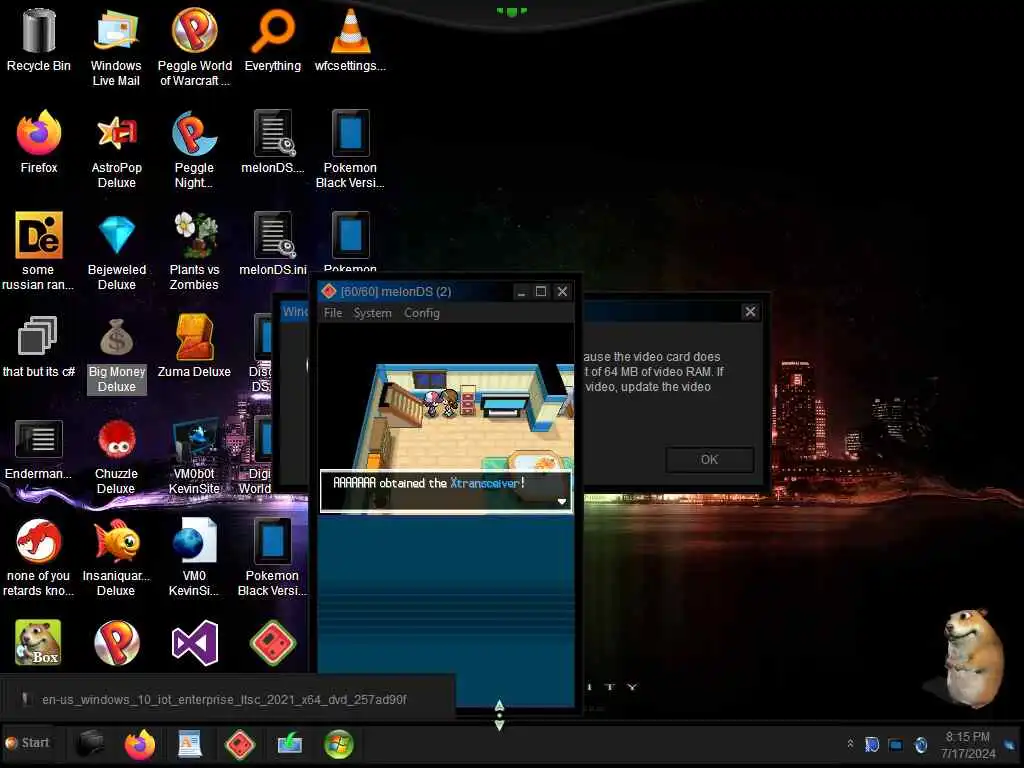The width and height of the screenshot is (1024, 768).
Task: Click the en-us_windows_10_iot_enterprise file label
Action: pos(224,699)
